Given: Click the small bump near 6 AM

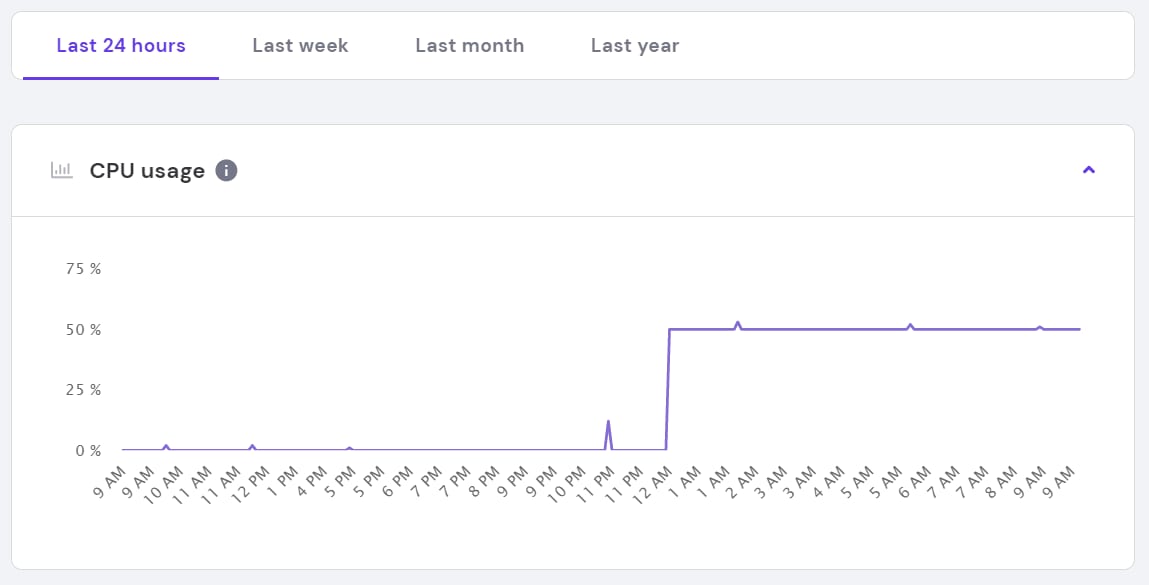Looking at the screenshot, I should tap(910, 325).
